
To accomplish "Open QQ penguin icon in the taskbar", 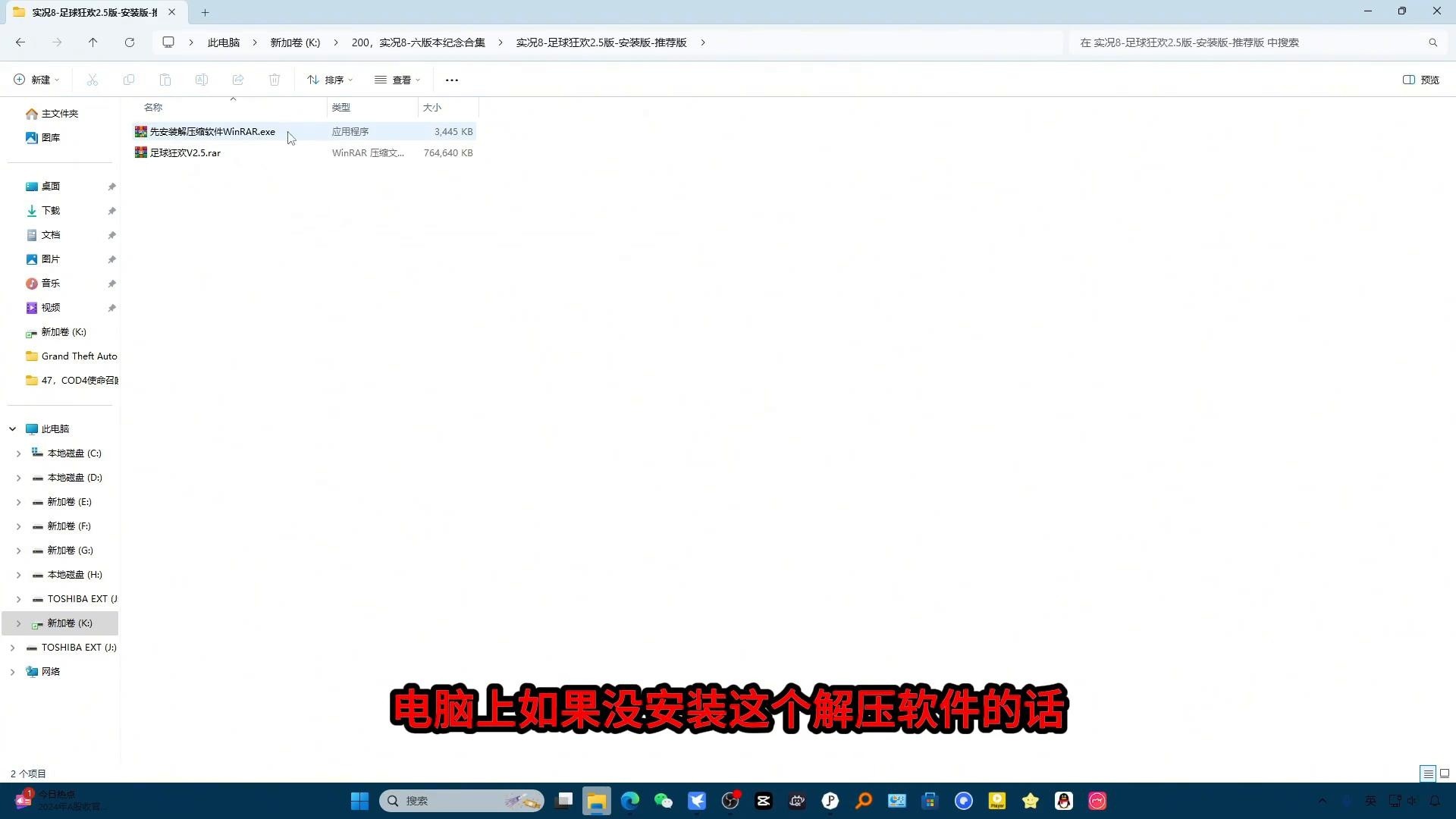I will point(1064,801).
